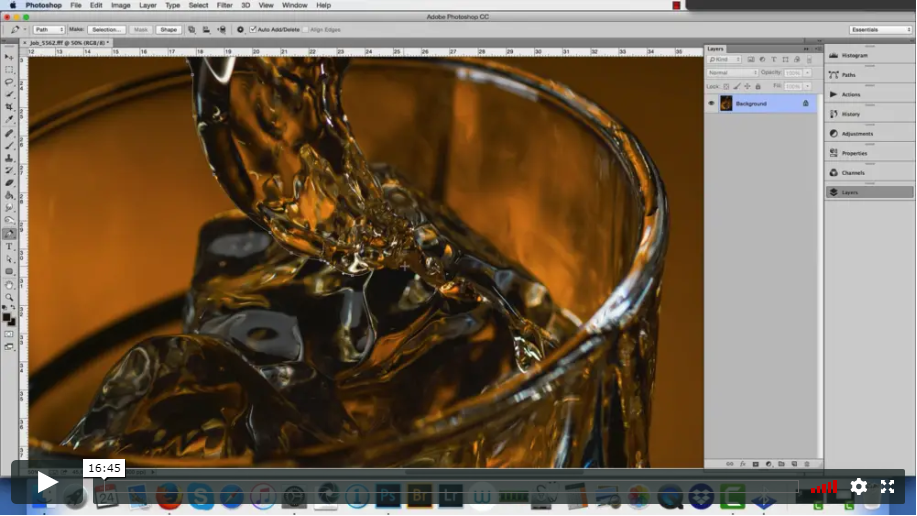Open the History panel
Viewport: 917px width, 516px height.
(x=870, y=114)
